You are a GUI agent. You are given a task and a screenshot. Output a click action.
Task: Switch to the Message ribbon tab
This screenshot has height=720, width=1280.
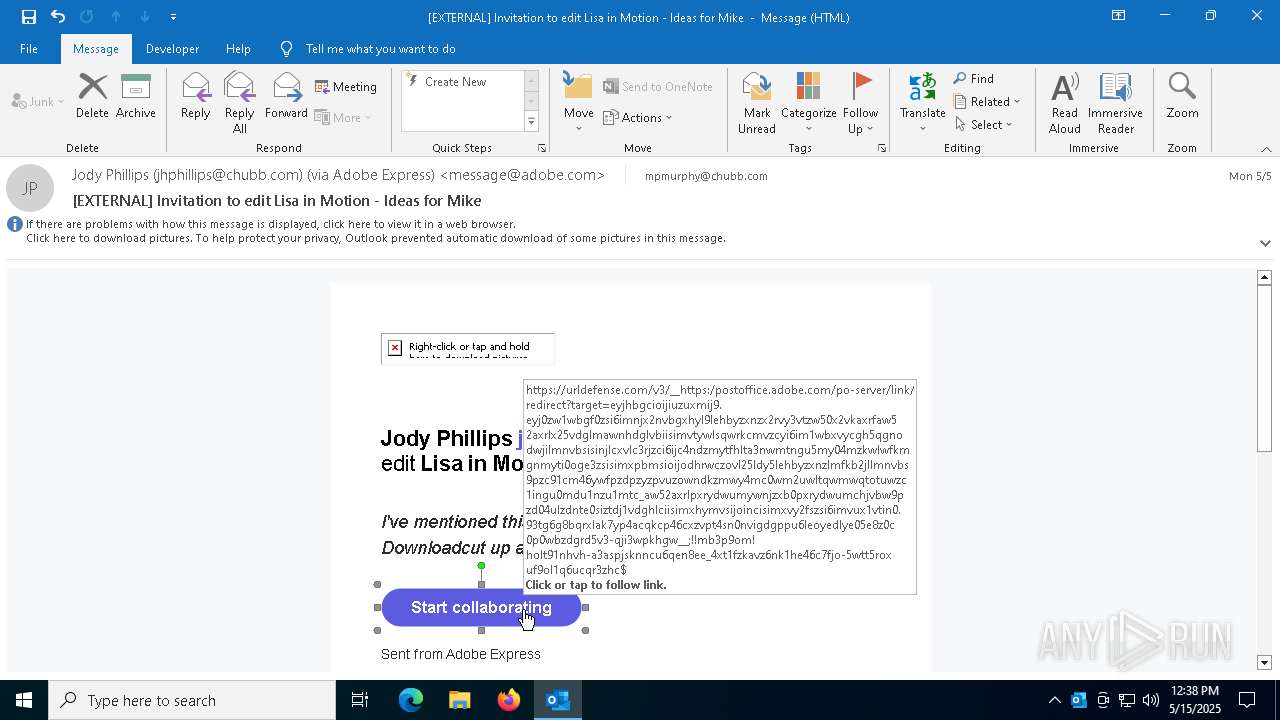tap(96, 49)
